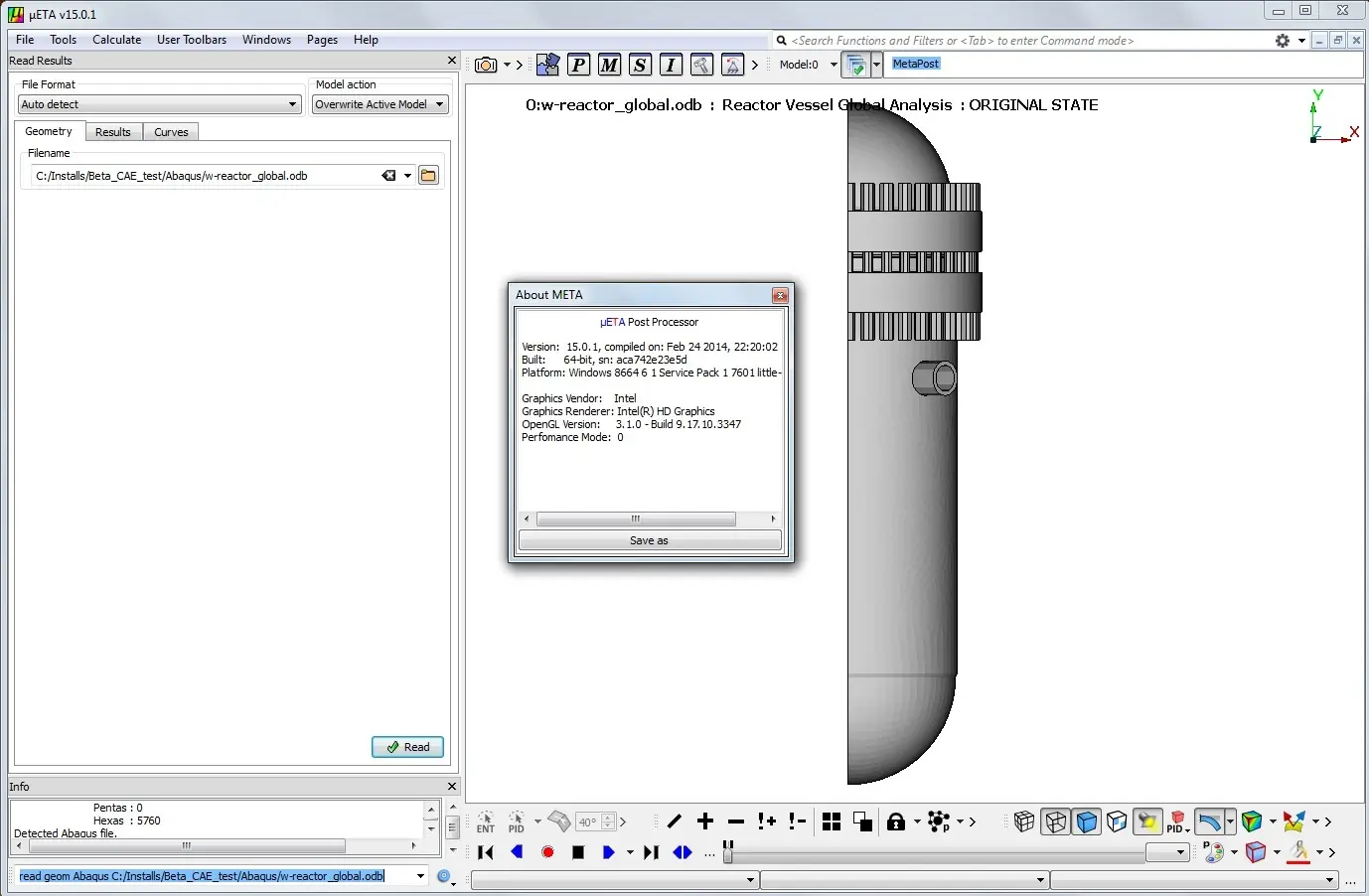Toggle wireframe display mode

[x=1056, y=821]
